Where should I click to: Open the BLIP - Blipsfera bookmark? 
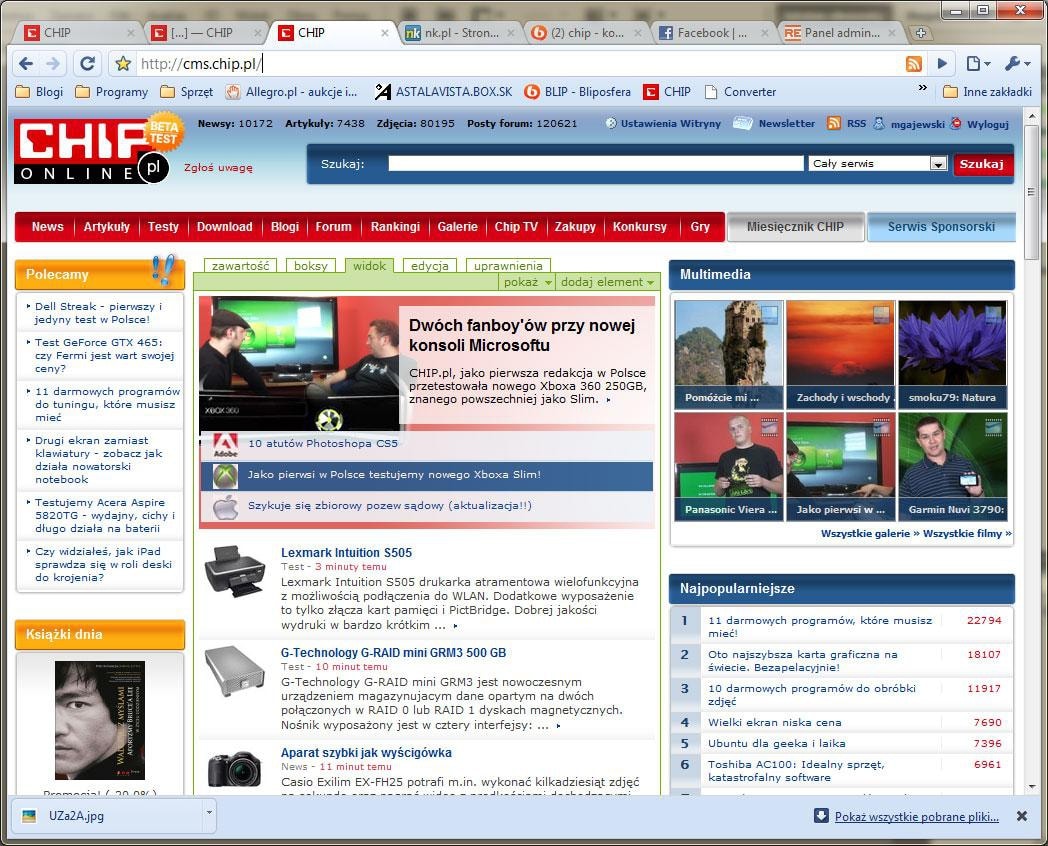coord(578,92)
